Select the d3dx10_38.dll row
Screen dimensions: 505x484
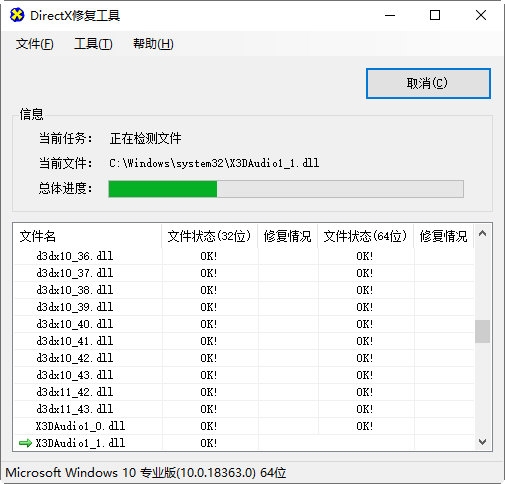tap(244, 290)
